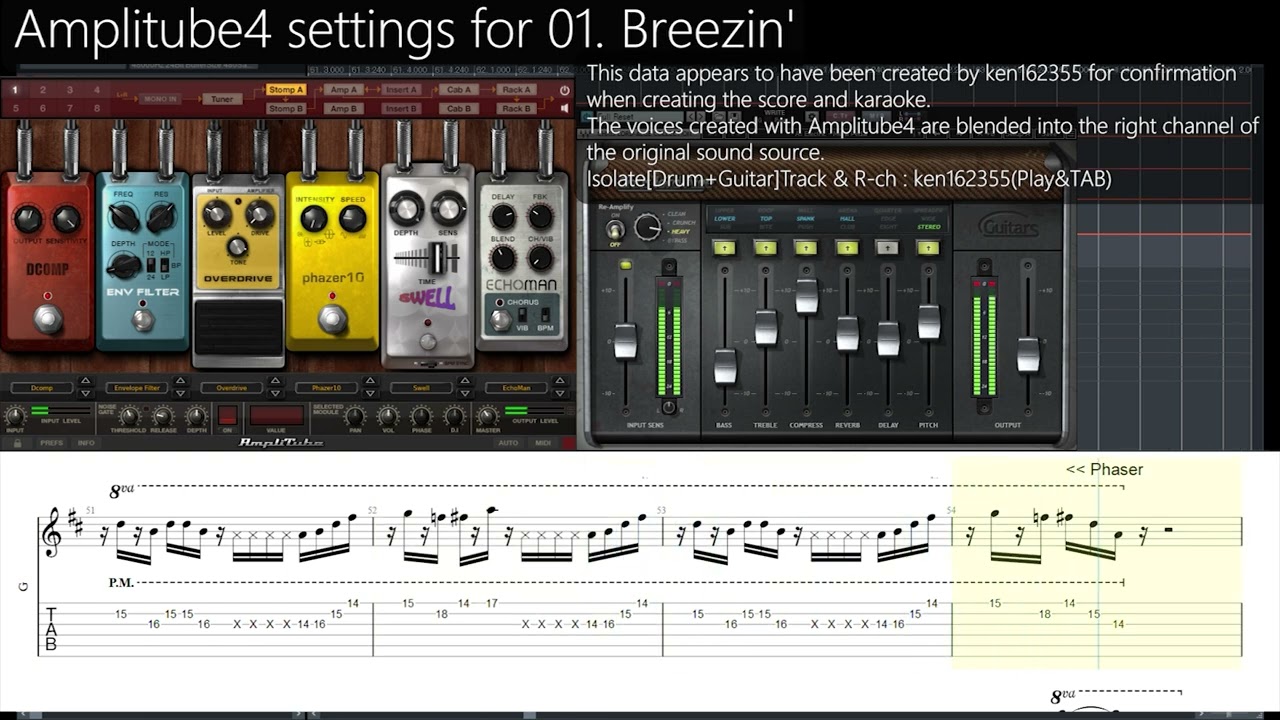
Task: Open the Dcomp stomp slot selector
Action: coord(42,387)
